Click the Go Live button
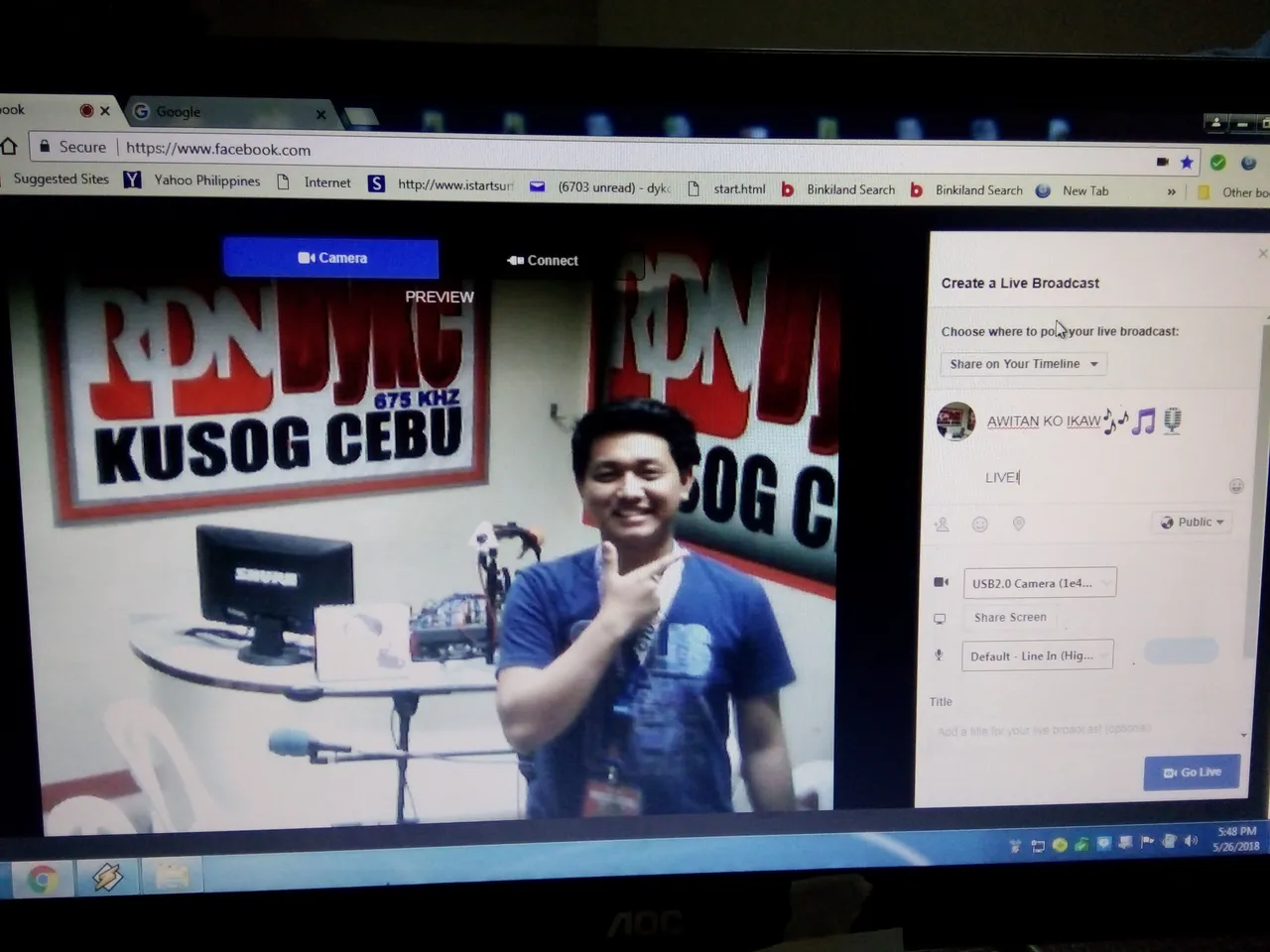The image size is (1270, 952). [x=1192, y=772]
